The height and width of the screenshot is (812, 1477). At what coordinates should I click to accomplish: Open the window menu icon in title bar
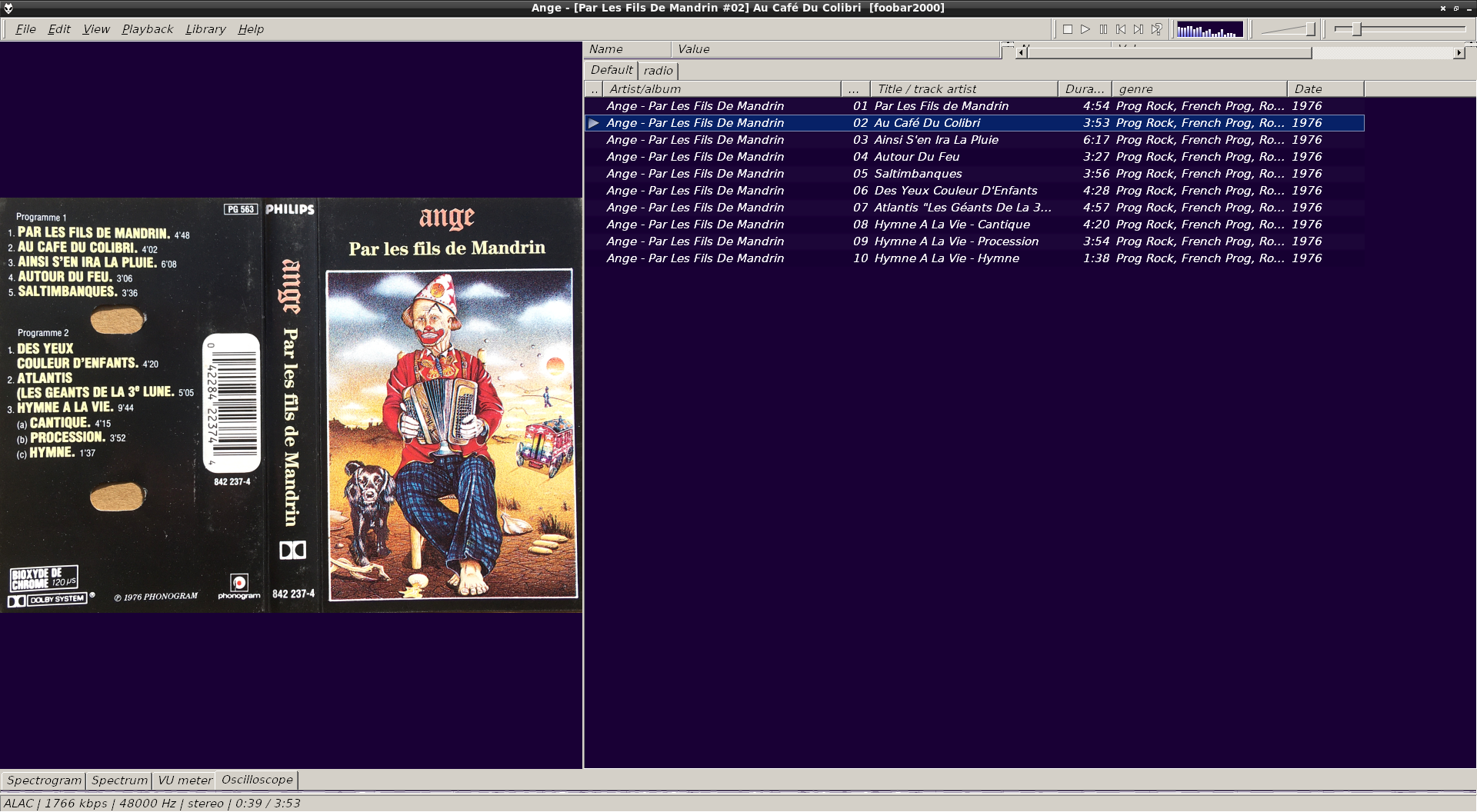click(8, 8)
